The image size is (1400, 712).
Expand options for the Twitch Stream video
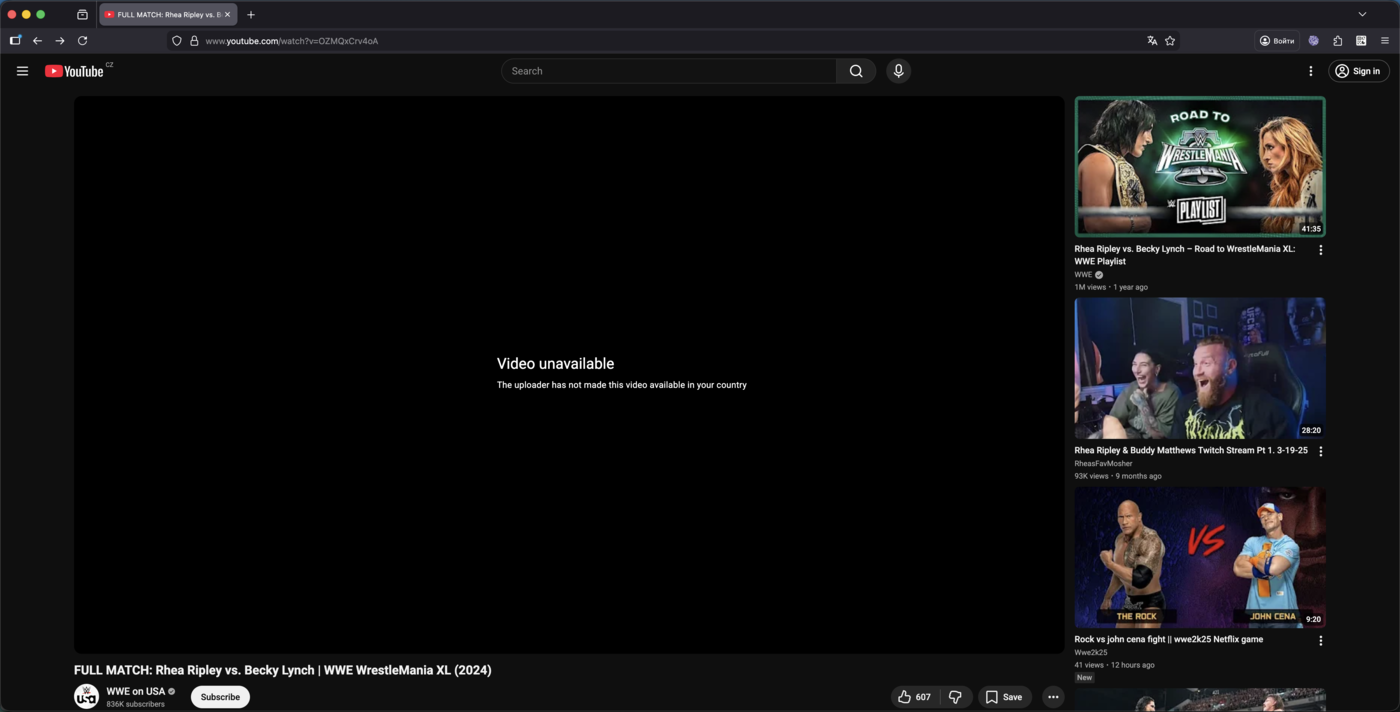1320,451
